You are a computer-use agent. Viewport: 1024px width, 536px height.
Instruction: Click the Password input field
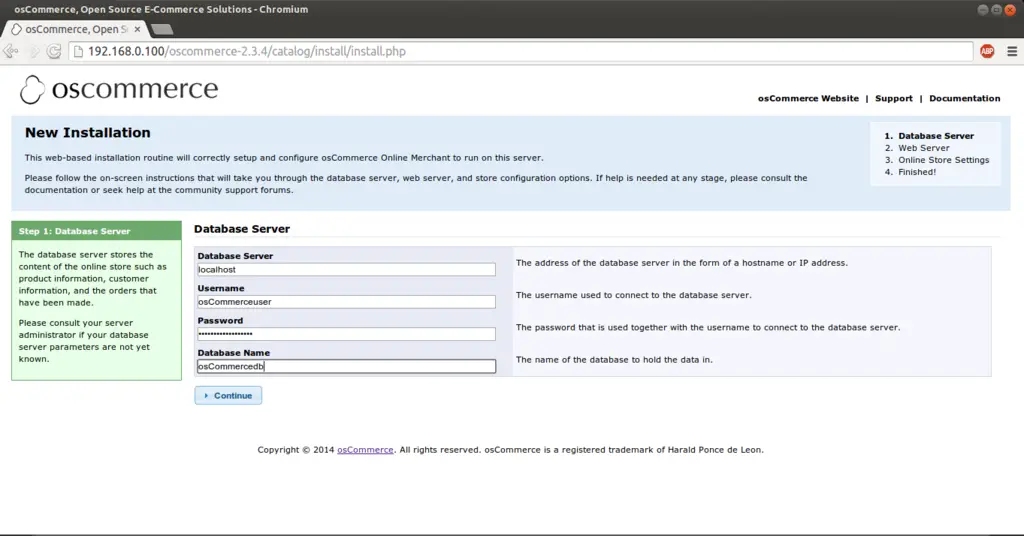click(346, 334)
